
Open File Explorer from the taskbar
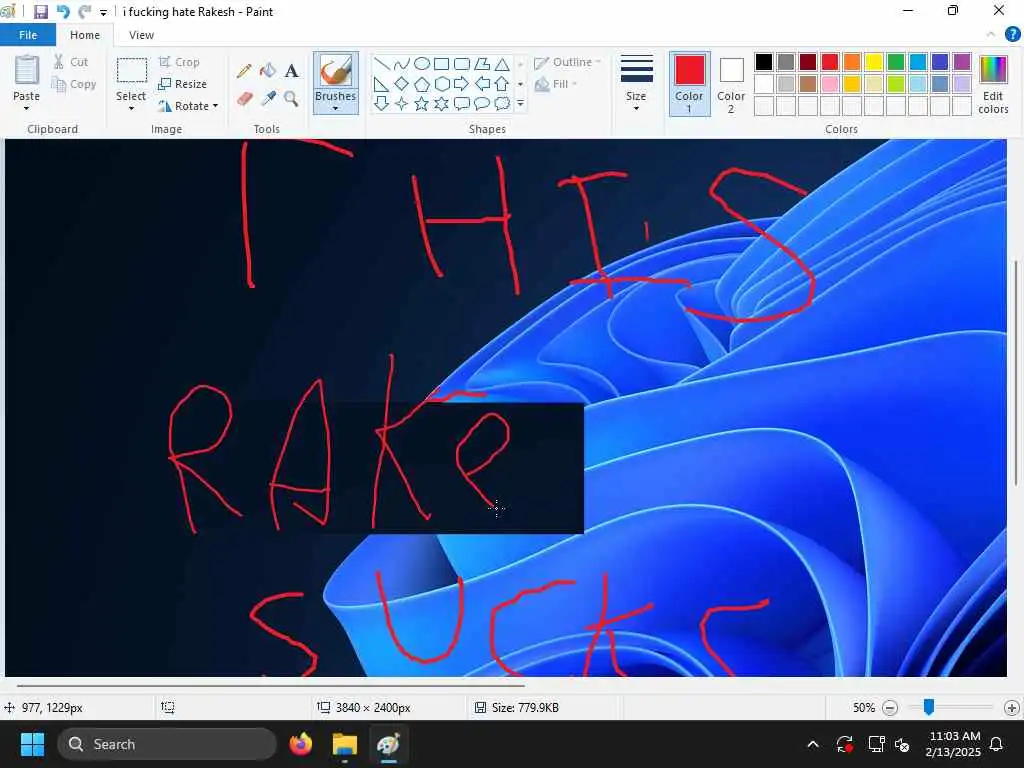pyautogui.click(x=345, y=744)
